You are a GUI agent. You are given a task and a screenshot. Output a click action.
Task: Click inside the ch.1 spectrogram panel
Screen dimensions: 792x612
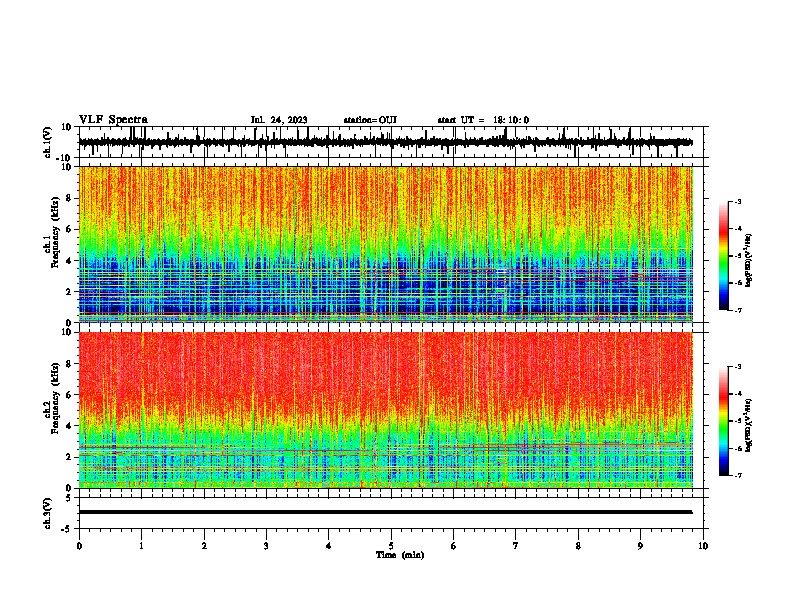386,244
